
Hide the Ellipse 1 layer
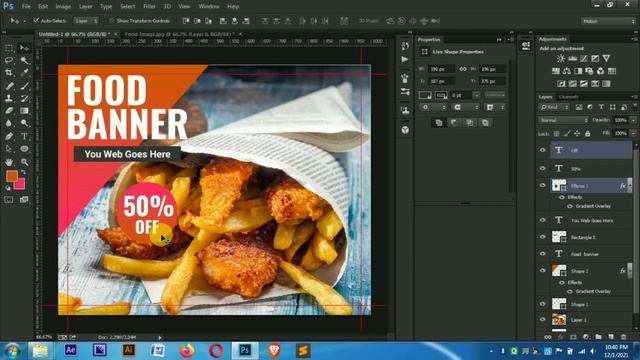pos(542,185)
